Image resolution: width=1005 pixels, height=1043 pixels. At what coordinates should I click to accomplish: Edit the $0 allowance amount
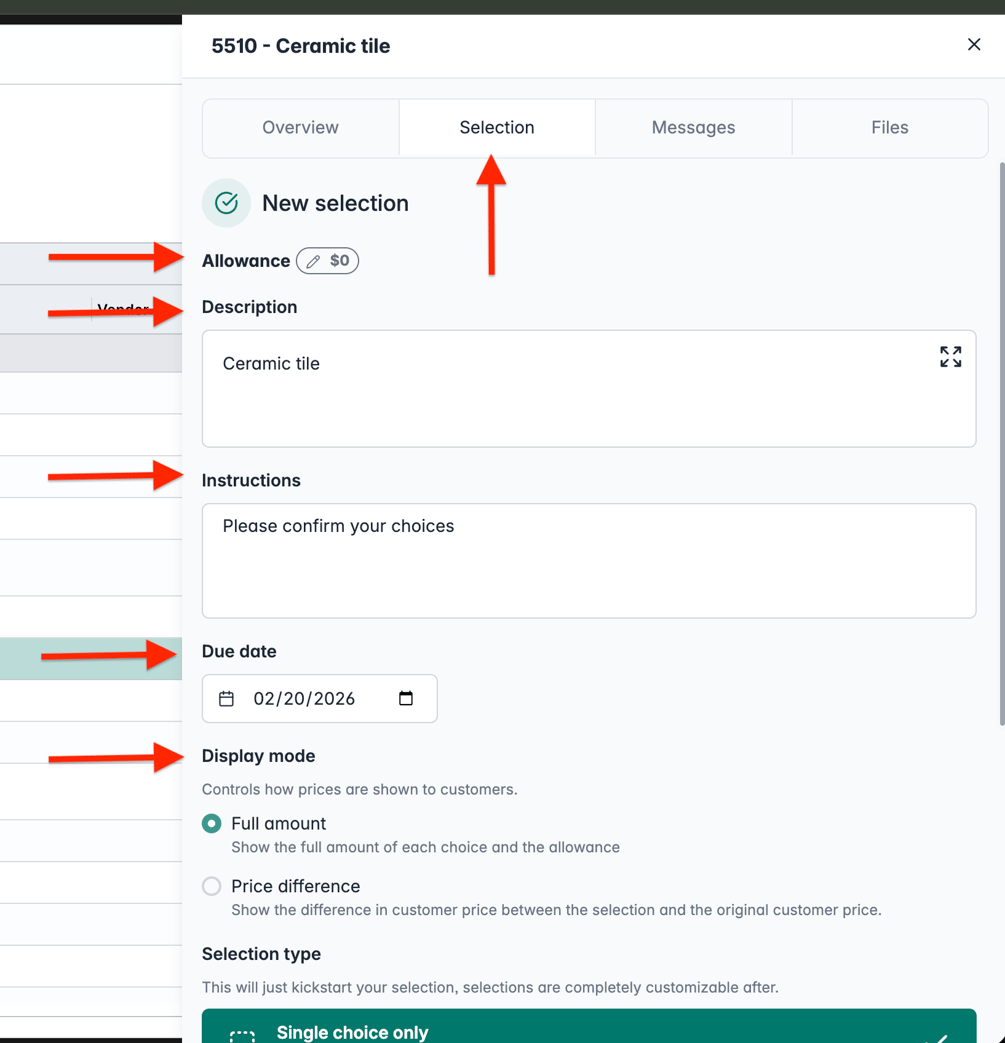(327, 261)
